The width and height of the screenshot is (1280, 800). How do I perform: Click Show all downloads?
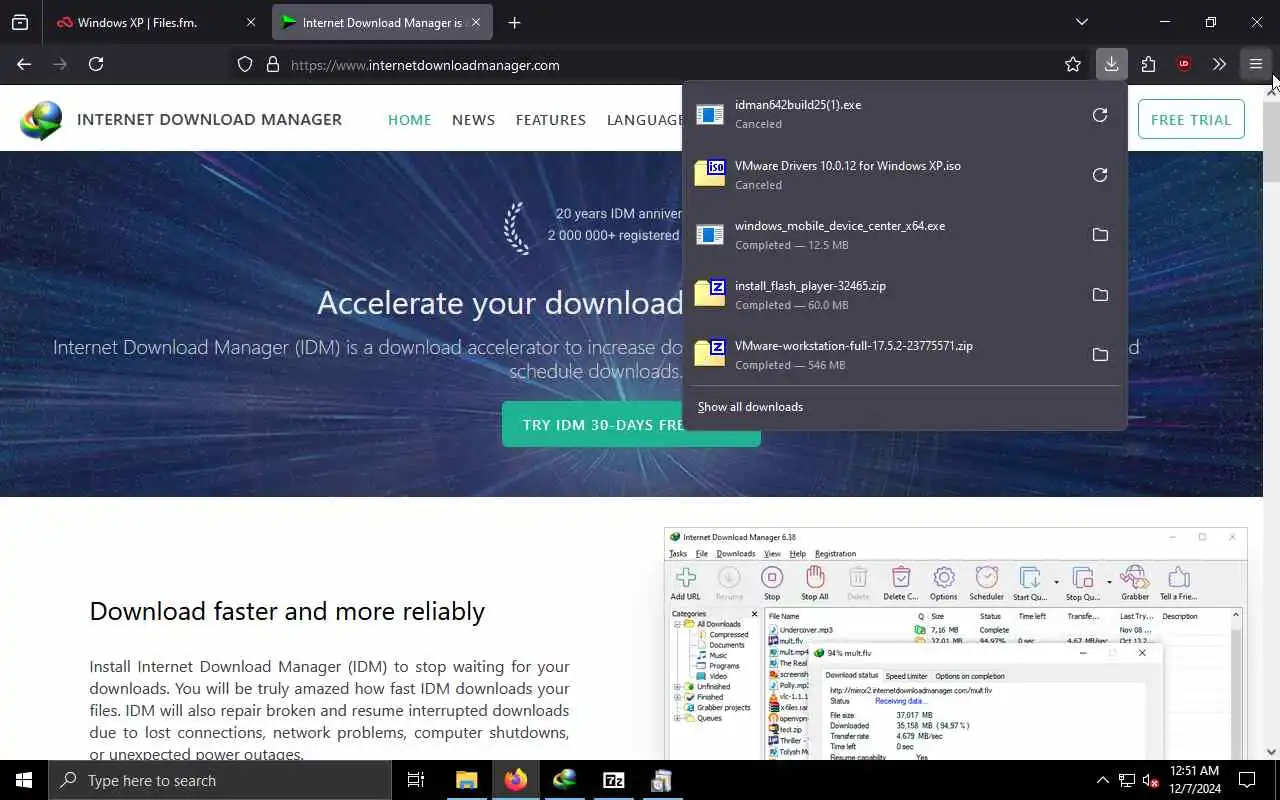click(x=750, y=407)
